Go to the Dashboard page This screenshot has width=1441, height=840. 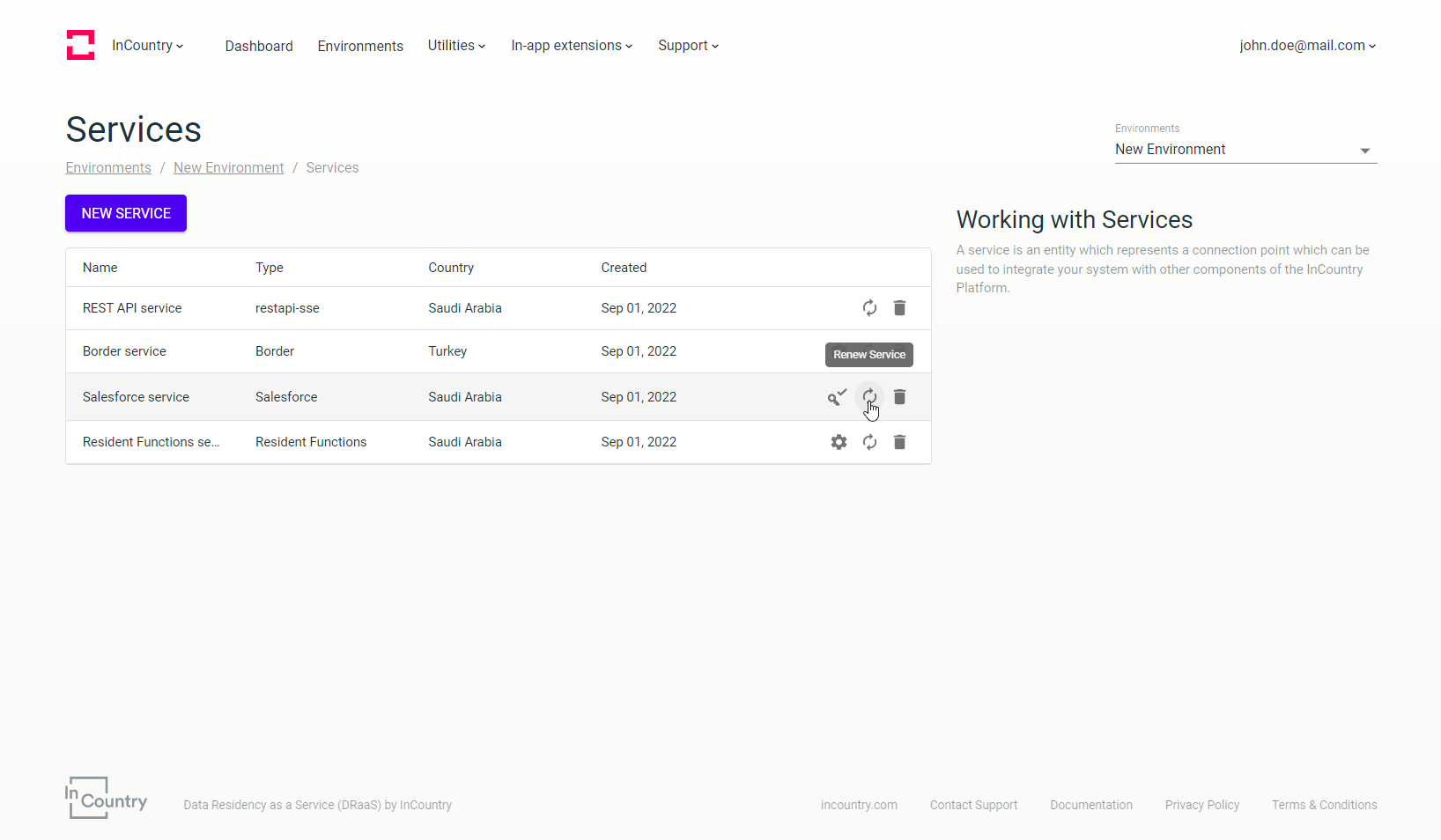(x=259, y=46)
